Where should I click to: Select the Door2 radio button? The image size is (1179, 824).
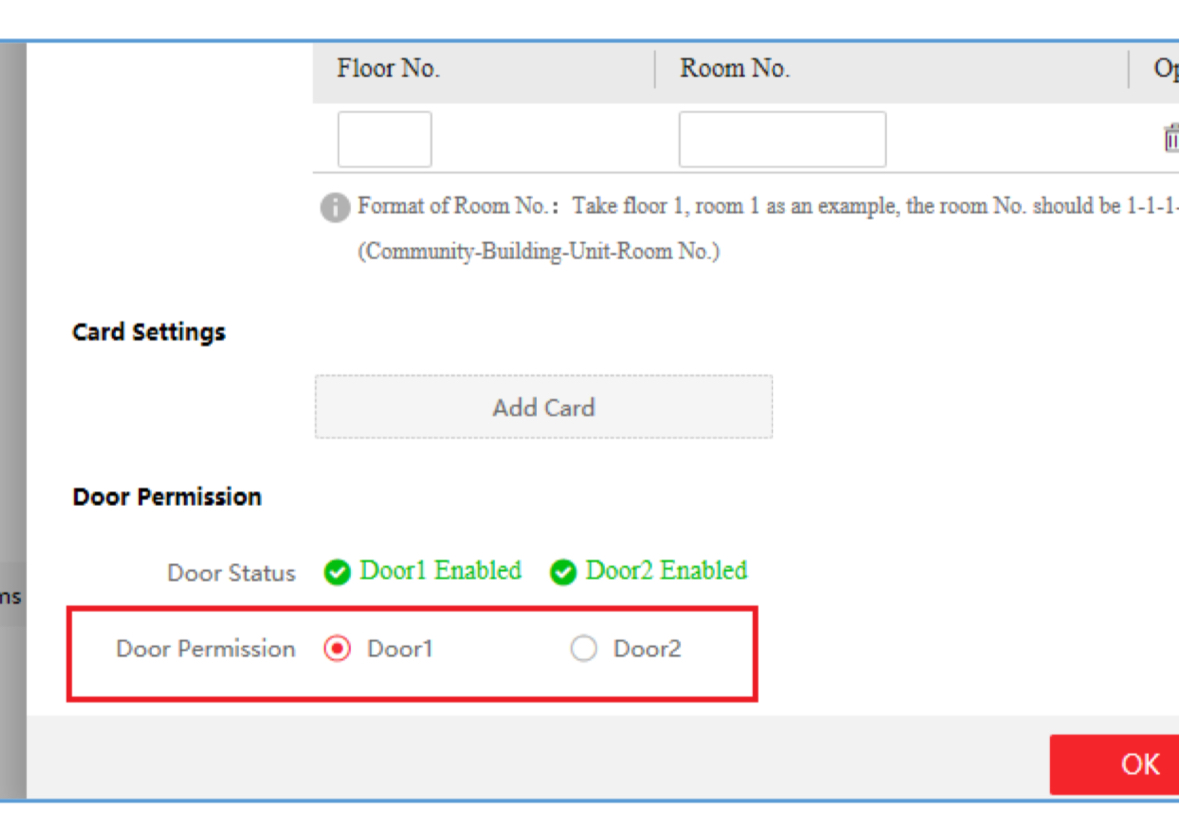583,650
